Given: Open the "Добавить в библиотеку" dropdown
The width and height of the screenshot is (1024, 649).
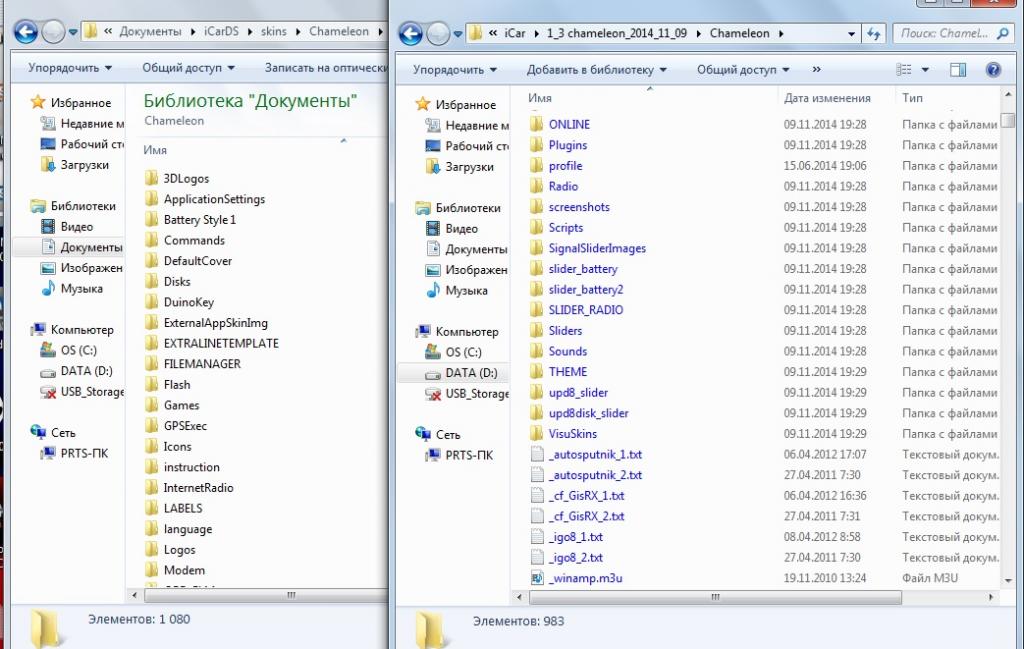Looking at the screenshot, I should tap(596, 70).
